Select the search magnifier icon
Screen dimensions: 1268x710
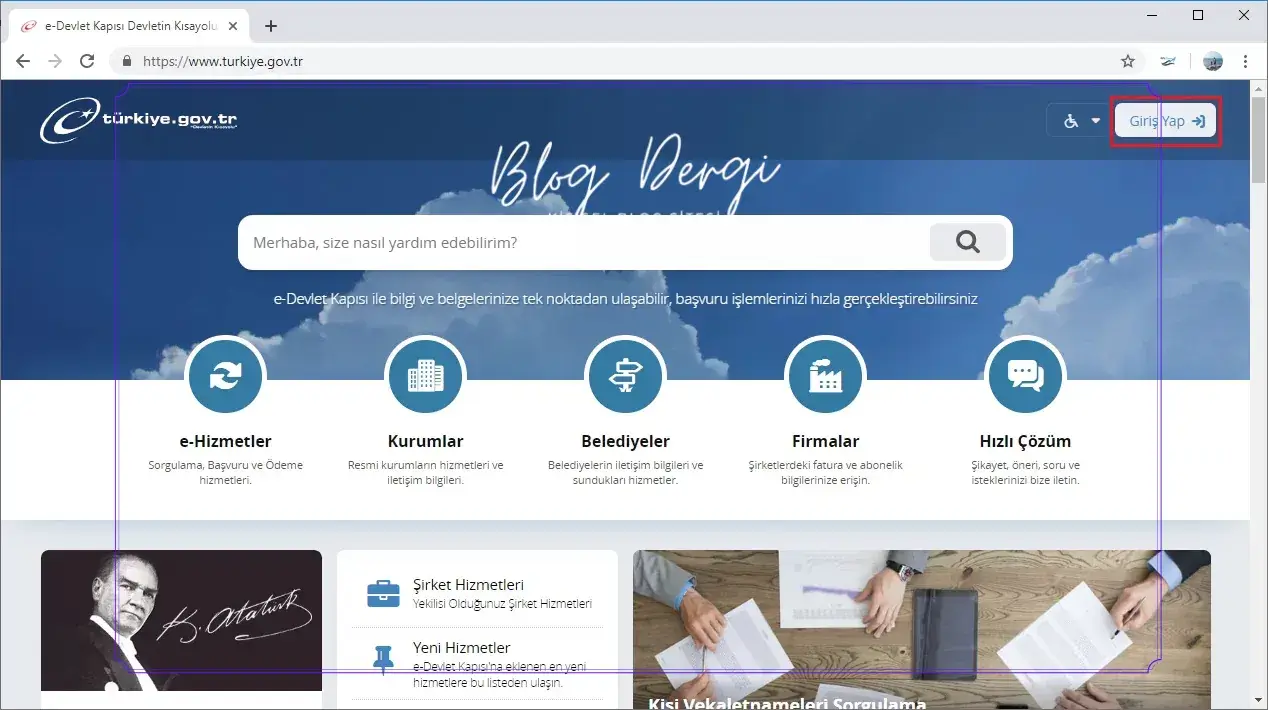click(966, 241)
